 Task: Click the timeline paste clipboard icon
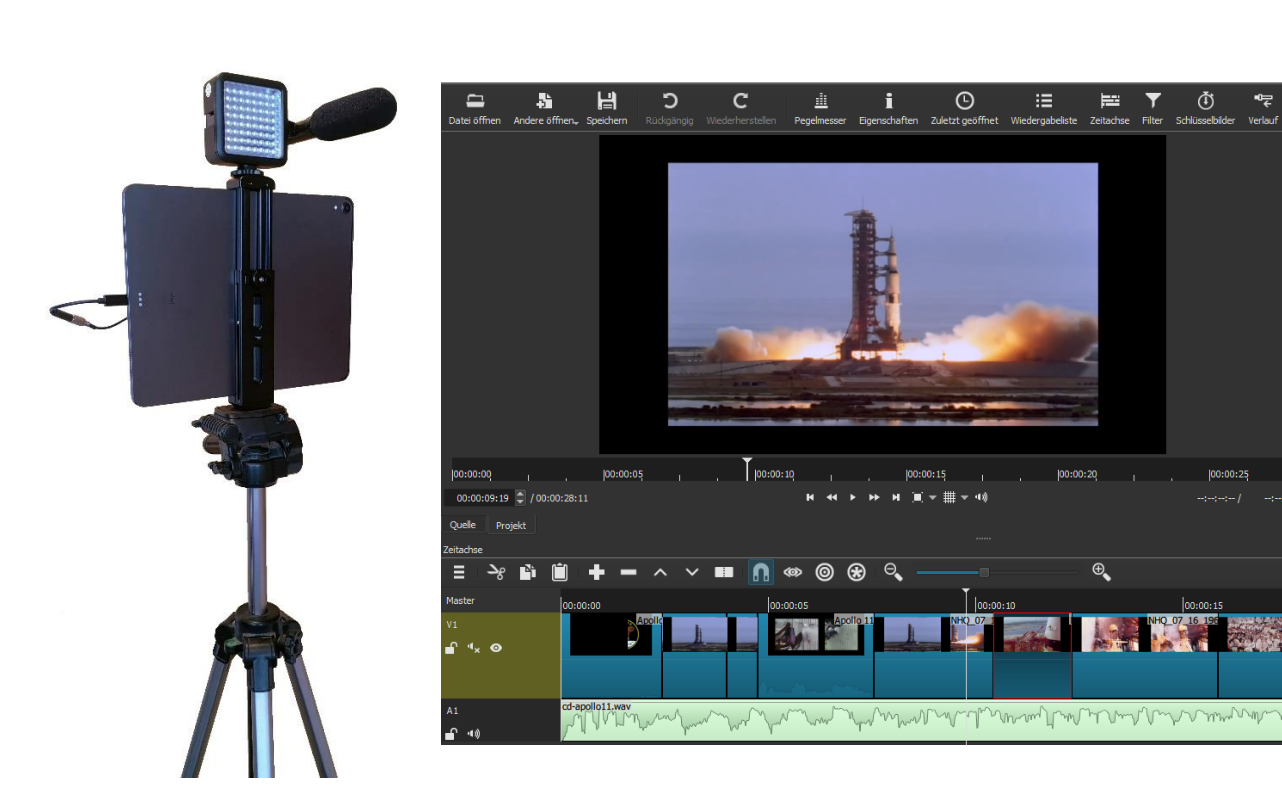560,572
